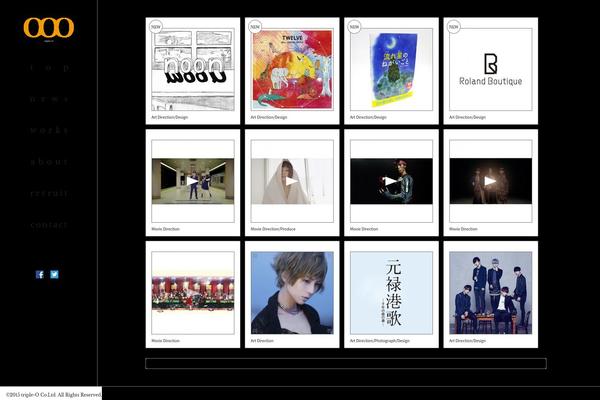The image size is (600, 400).
Task: Open the contact menu item
Action: 49,225
